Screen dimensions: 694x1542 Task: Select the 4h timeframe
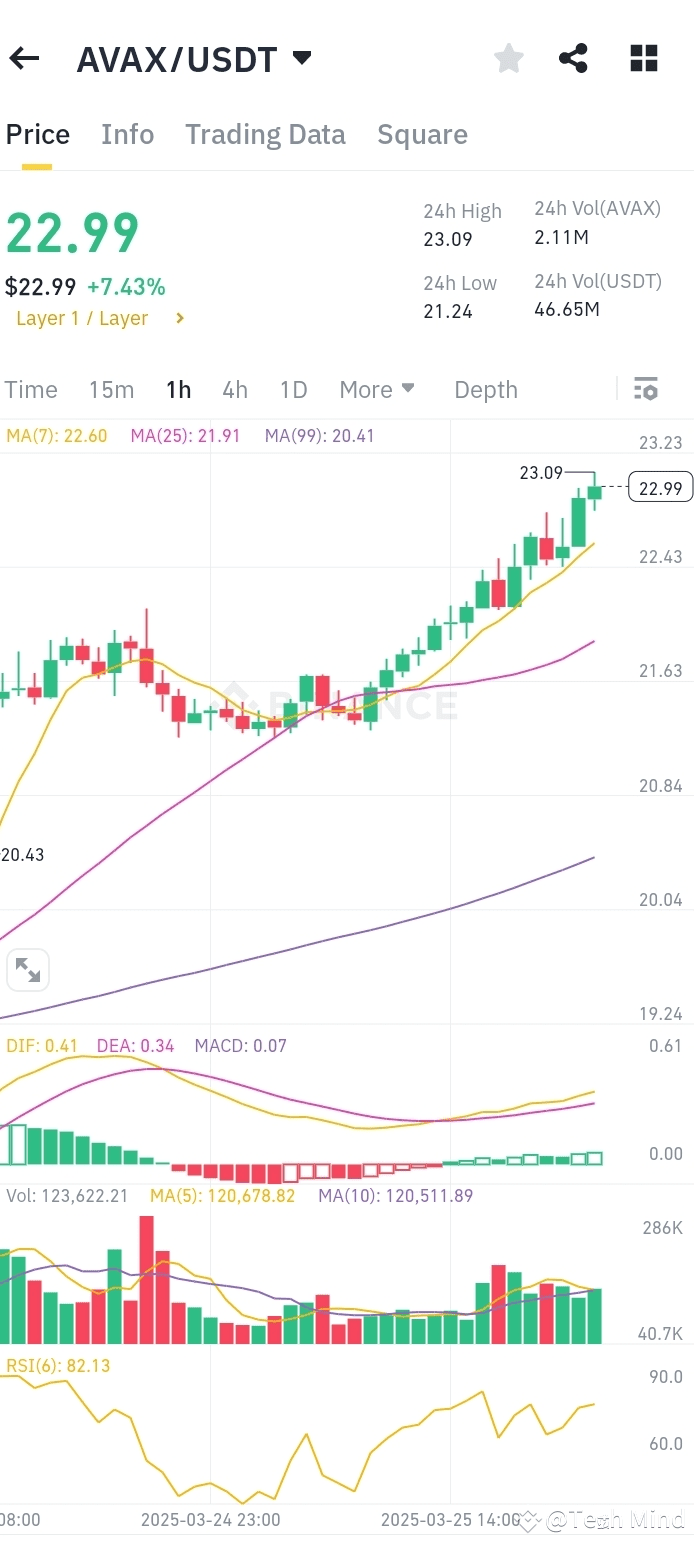tap(235, 389)
